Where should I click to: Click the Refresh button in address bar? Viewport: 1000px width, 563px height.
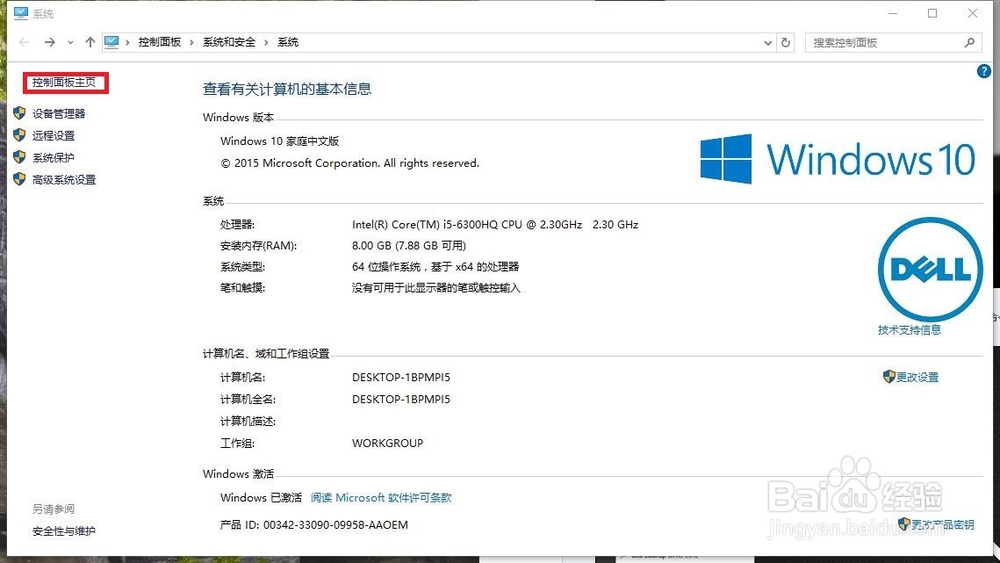coord(786,43)
